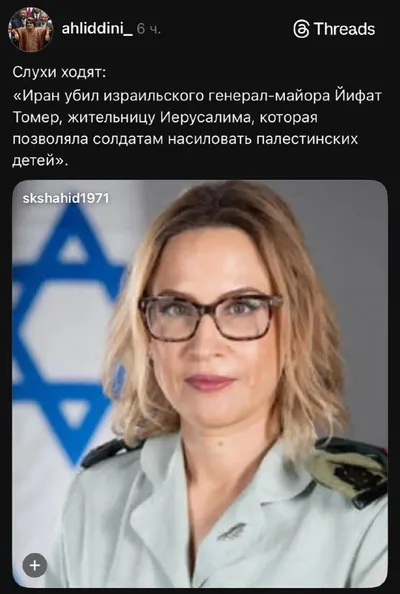This screenshot has width=400, height=594.
Task: Click the '6 ч.' post timestamp
Action: coord(148,29)
